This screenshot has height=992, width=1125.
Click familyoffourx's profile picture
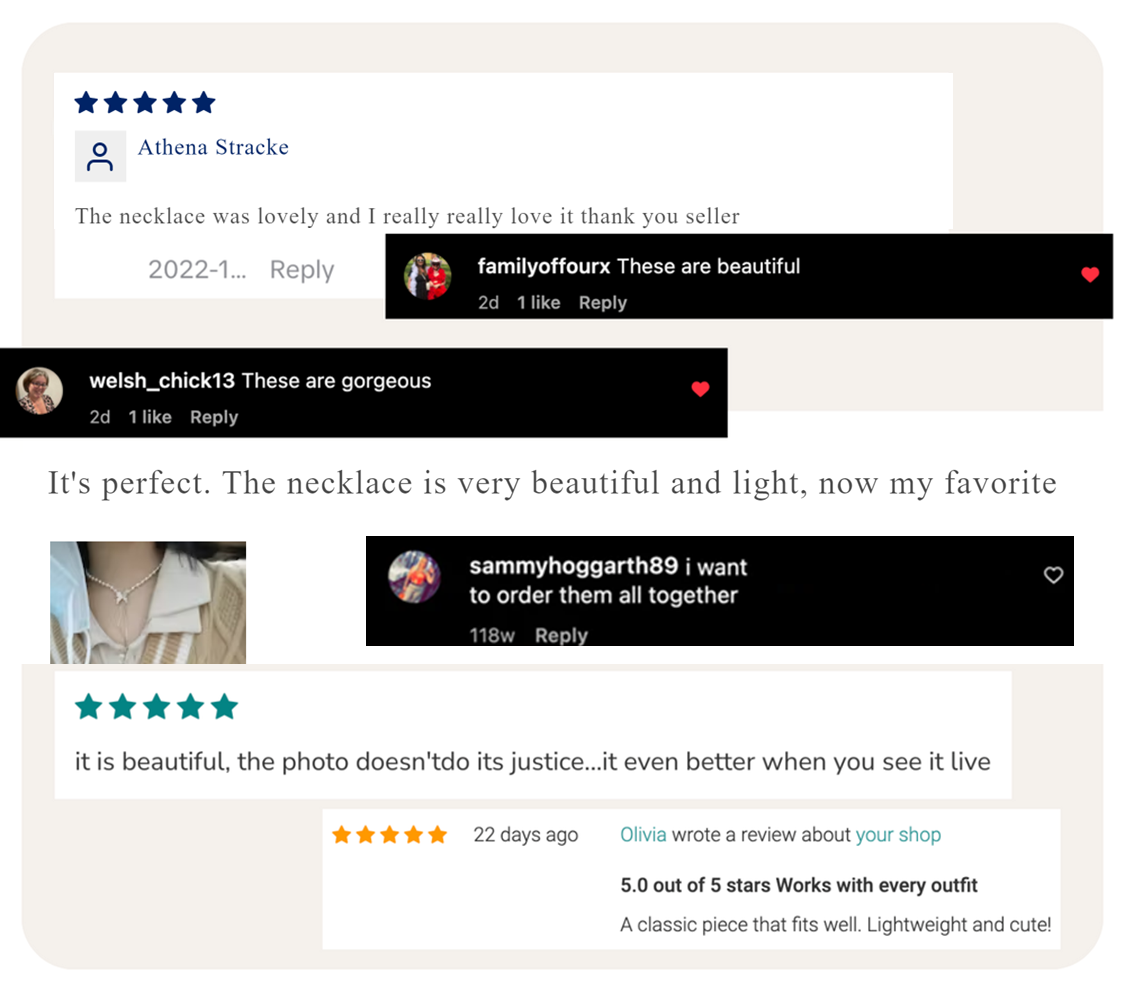pyautogui.click(x=427, y=276)
